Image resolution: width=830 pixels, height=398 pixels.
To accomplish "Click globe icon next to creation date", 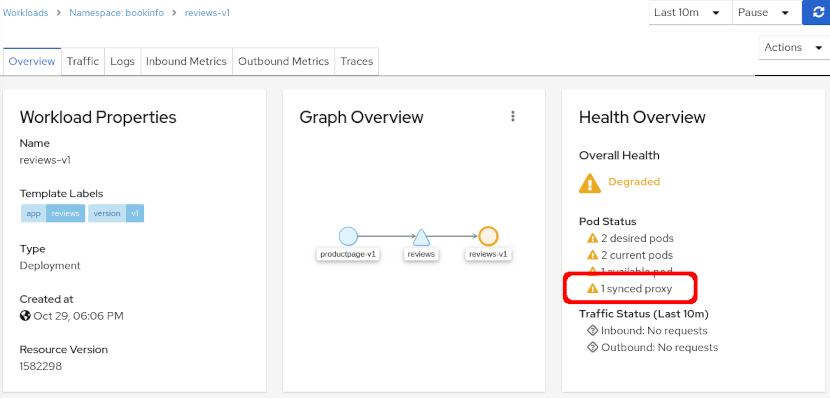I will (25, 316).
